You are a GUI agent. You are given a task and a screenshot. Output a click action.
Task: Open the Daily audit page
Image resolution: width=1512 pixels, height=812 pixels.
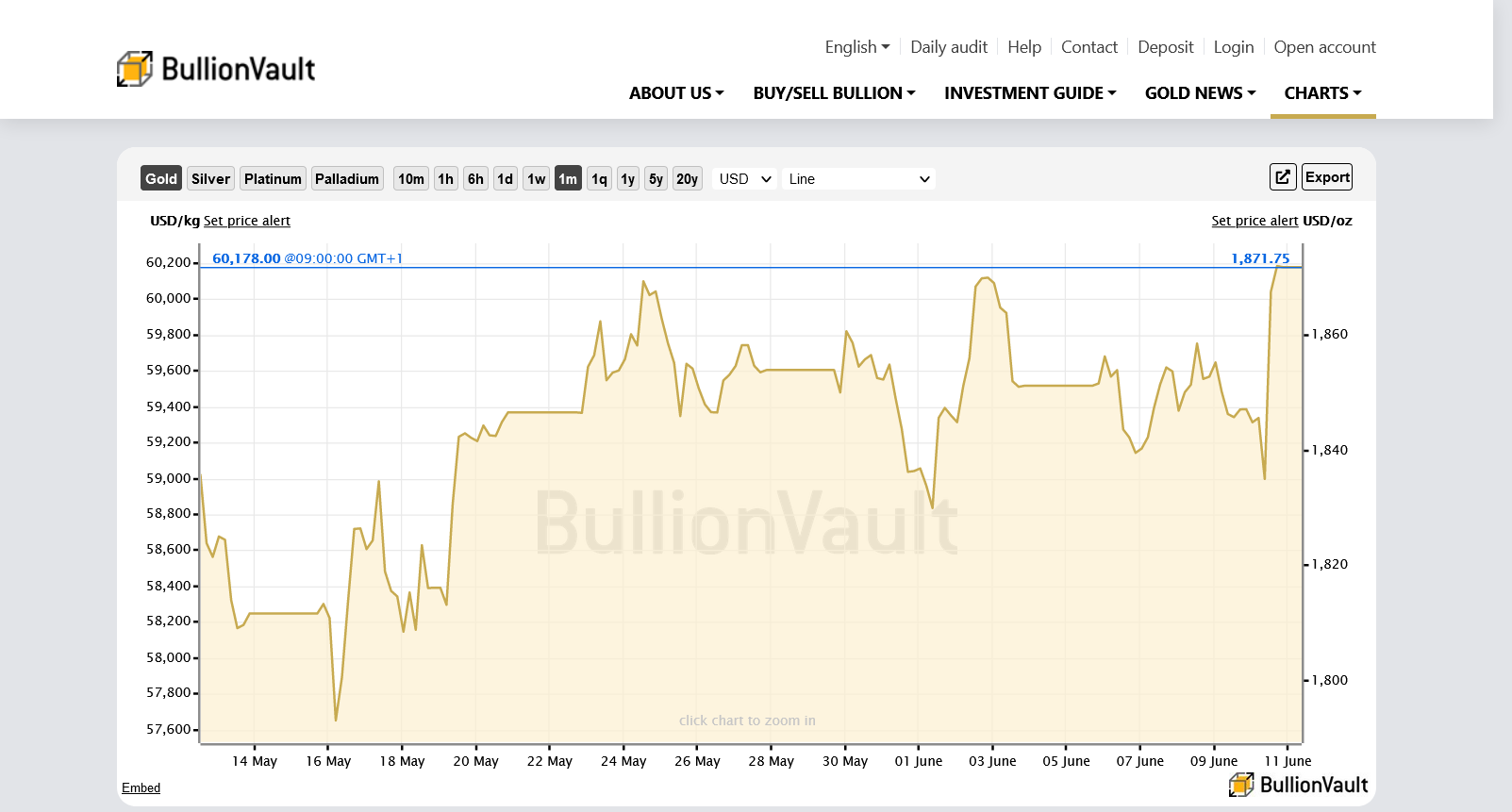click(x=948, y=47)
